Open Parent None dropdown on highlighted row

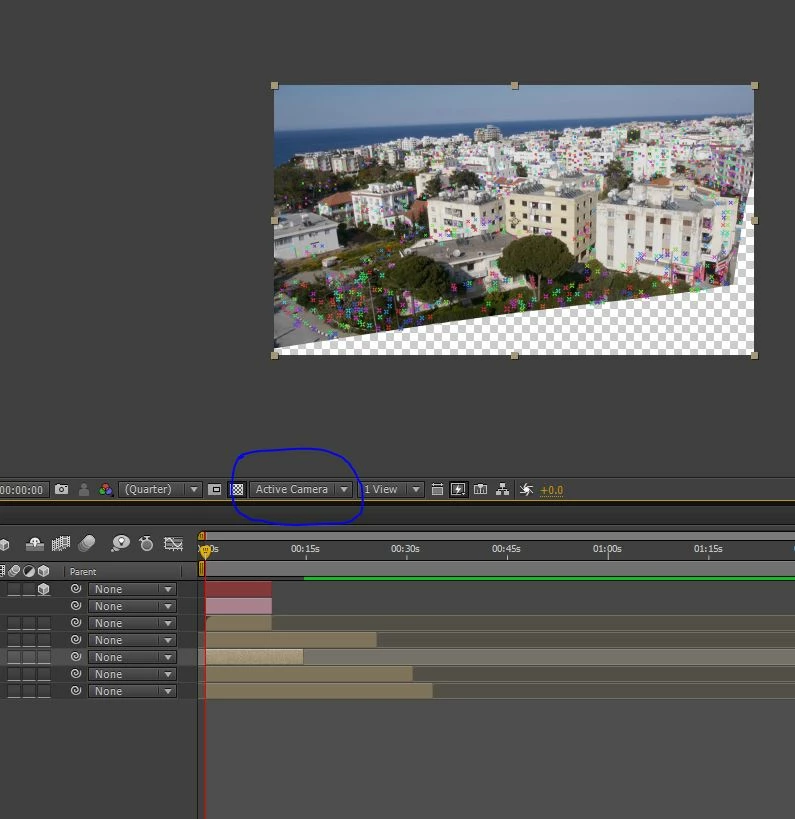pos(132,657)
